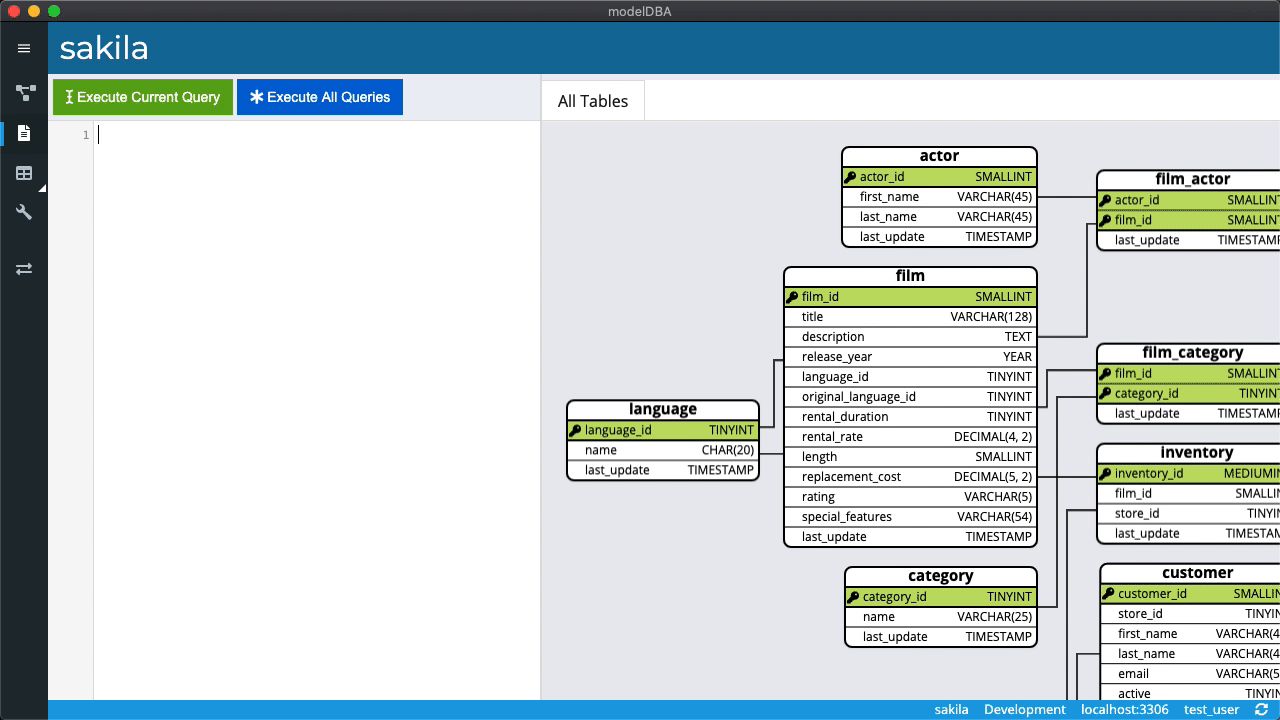The width and height of the screenshot is (1280, 720).
Task: Run Execute All Queries
Action: (x=320, y=97)
